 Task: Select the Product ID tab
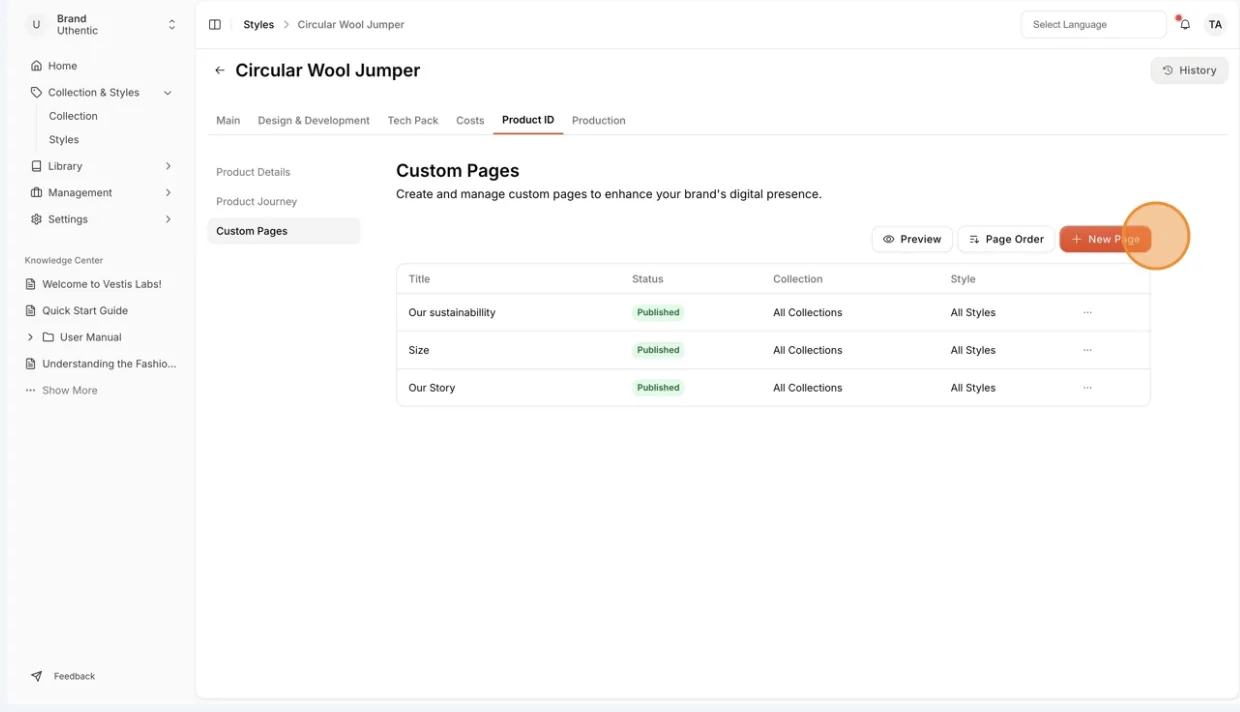528,120
